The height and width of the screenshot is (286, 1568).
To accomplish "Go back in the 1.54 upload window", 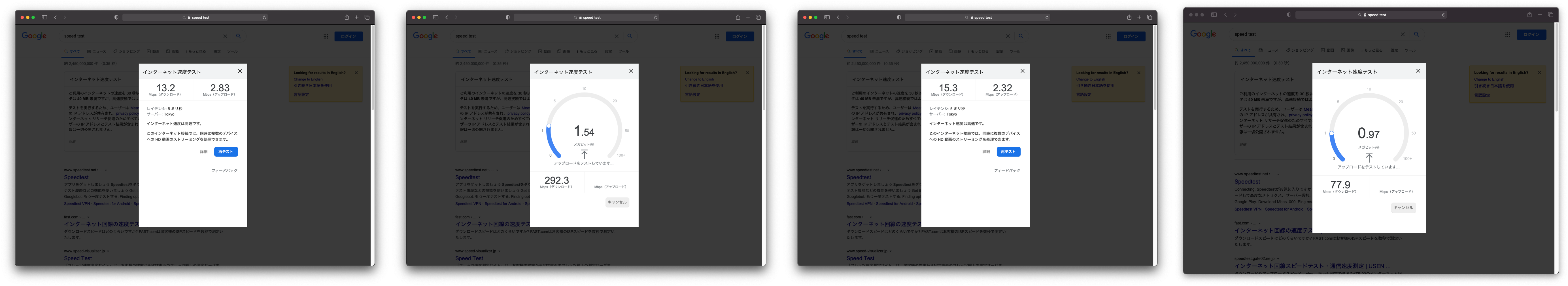I will click(447, 17).
